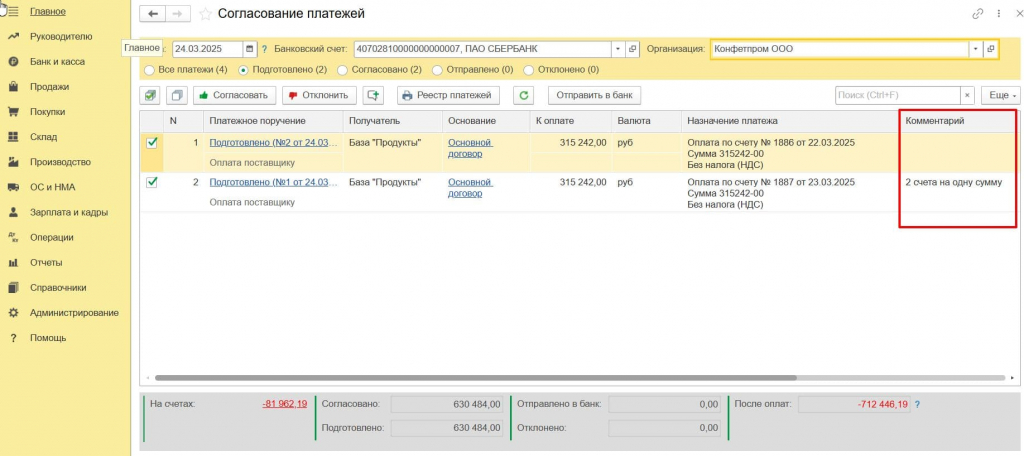
Task: Click the ОС и НМА truck icon
Action: (x=12, y=187)
